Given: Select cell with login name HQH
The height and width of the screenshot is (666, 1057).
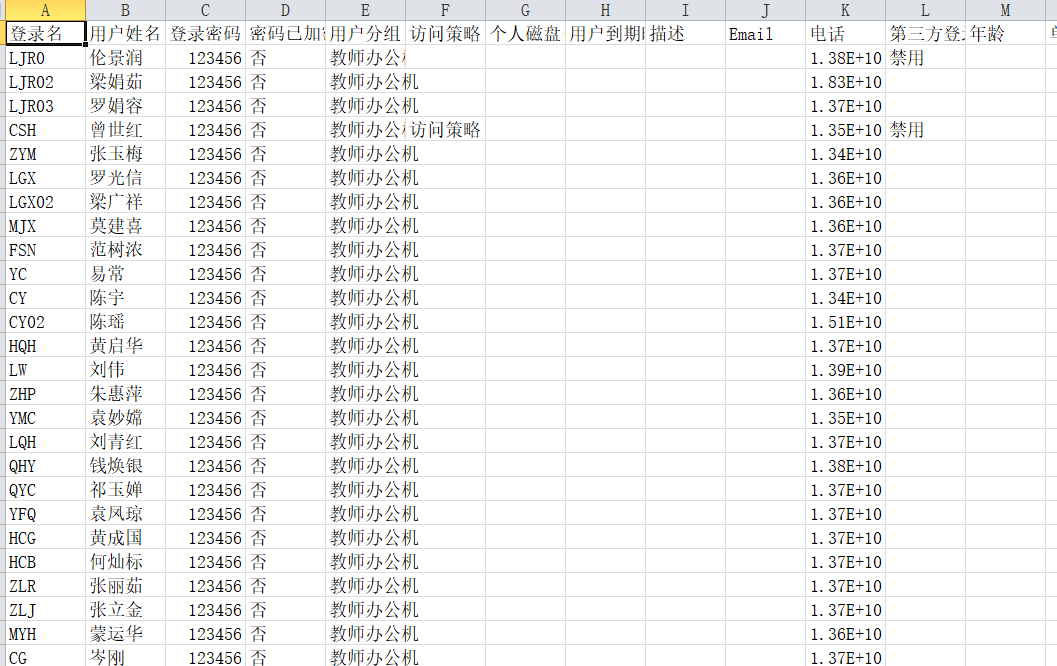Looking at the screenshot, I should 45,346.
